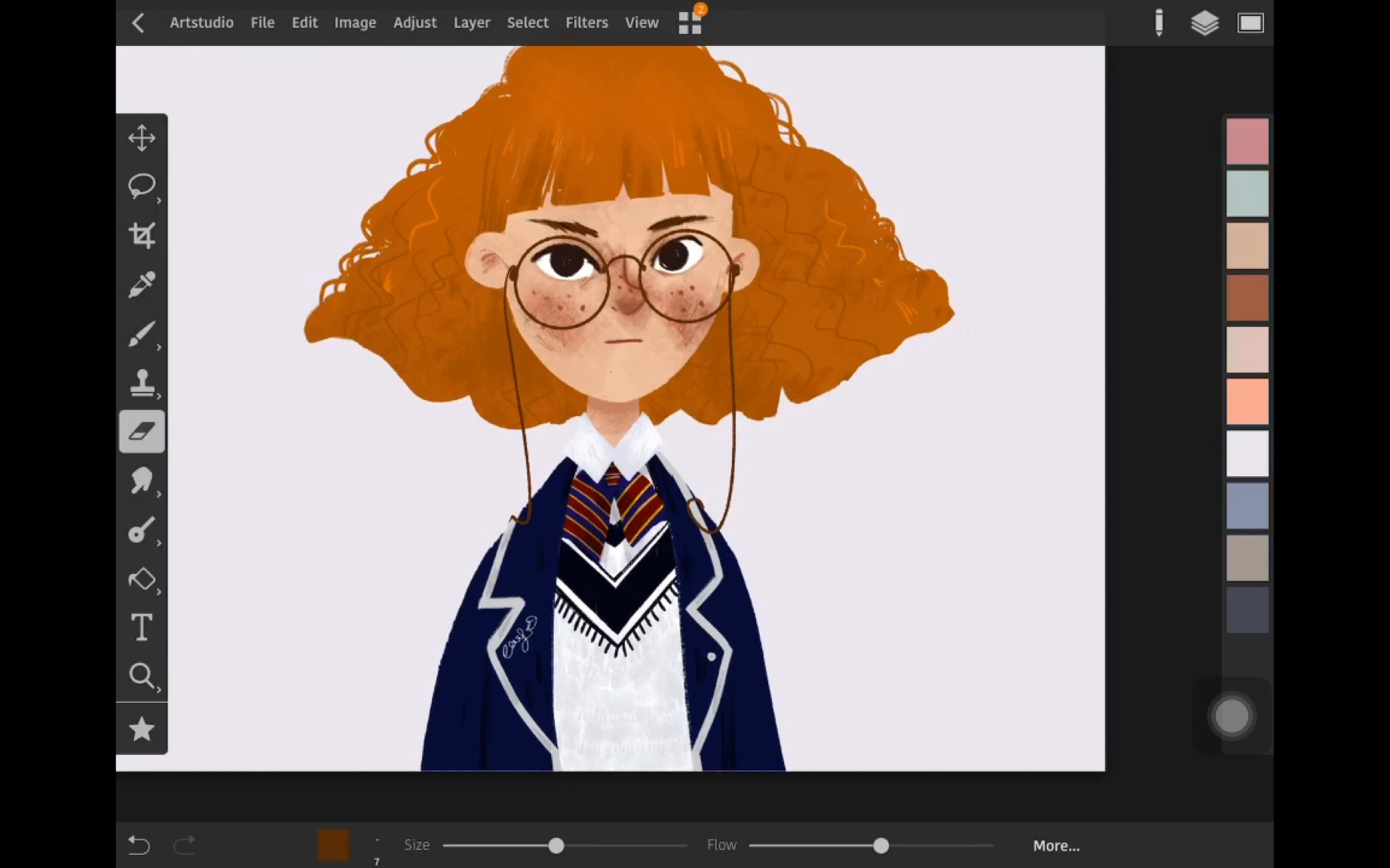Go back with the left chevron icon
Viewport: 1390px width, 868px height.
138,23
